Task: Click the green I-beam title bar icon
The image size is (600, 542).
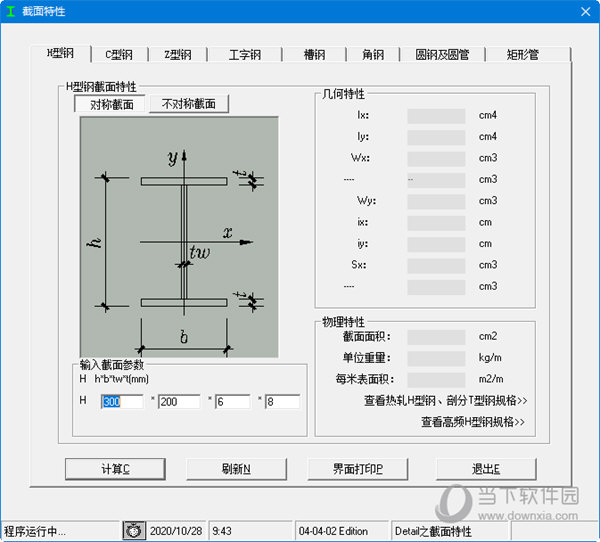Action: [11, 11]
